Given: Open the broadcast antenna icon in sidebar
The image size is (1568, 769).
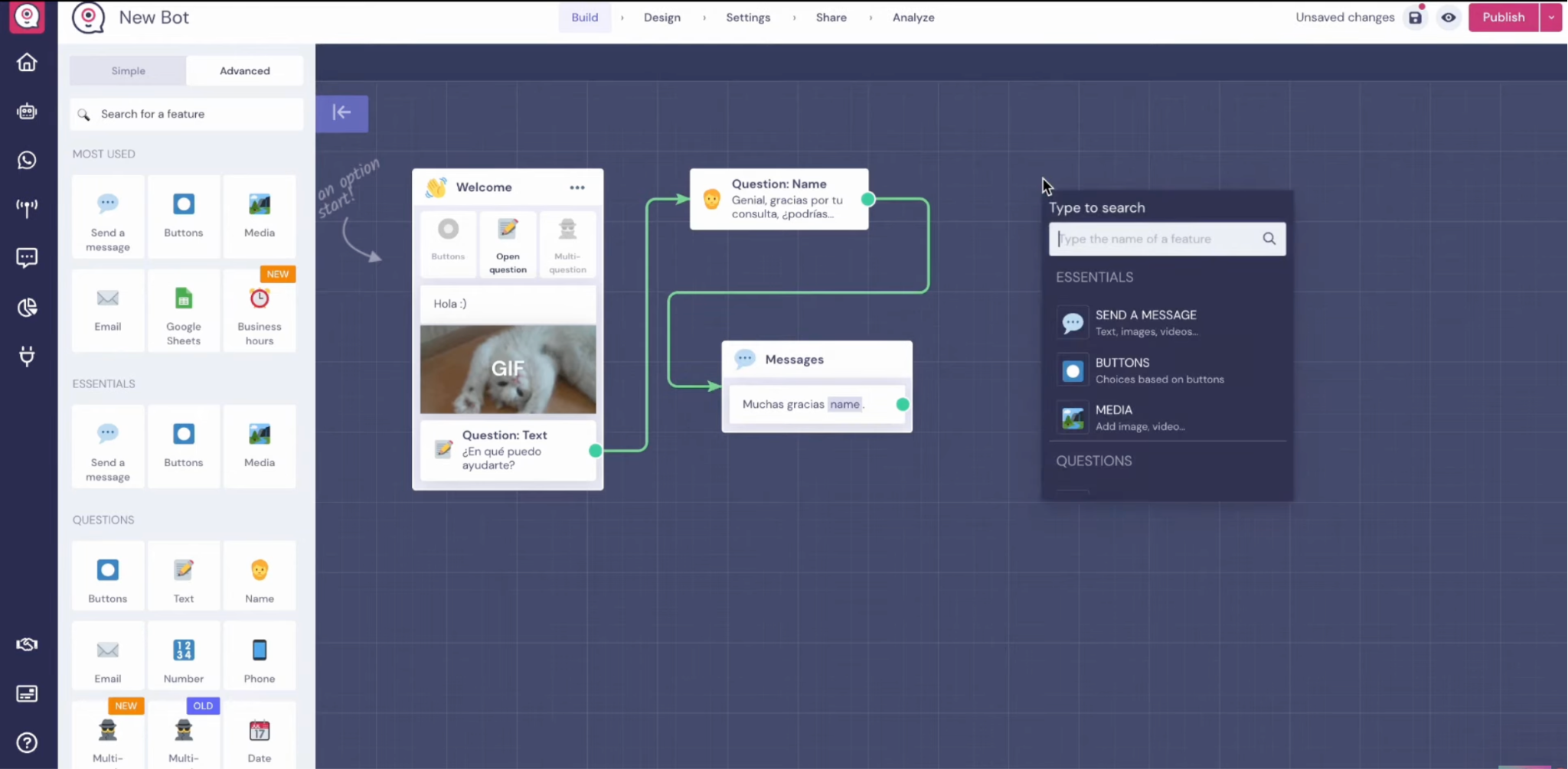Looking at the screenshot, I should (x=27, y=208).
